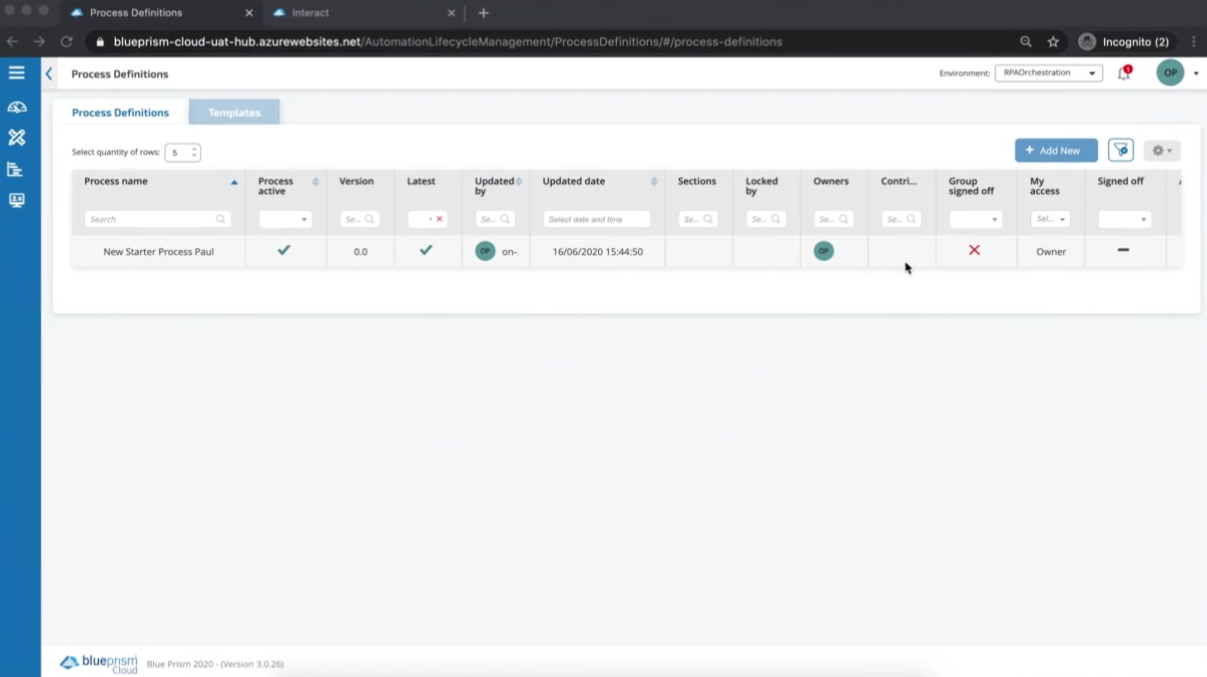Switch to the Templates tab

pyautogui.click(x=233, y=112)
